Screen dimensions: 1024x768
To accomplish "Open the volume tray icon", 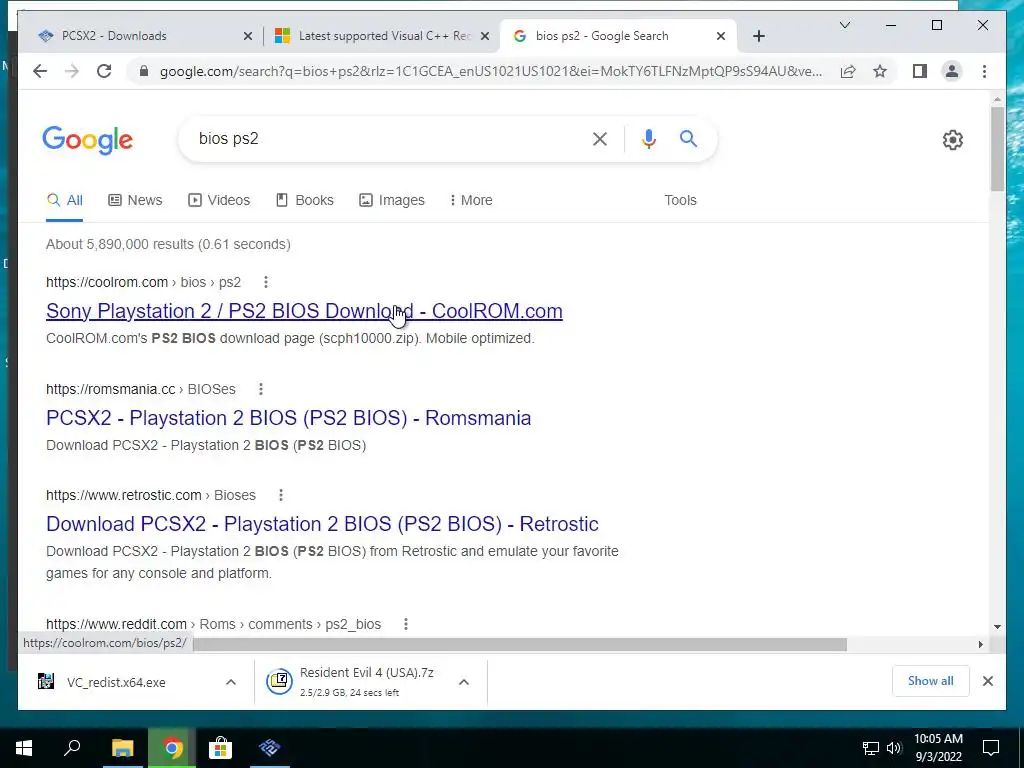I will pyautogui.click(x=893, y=748).
